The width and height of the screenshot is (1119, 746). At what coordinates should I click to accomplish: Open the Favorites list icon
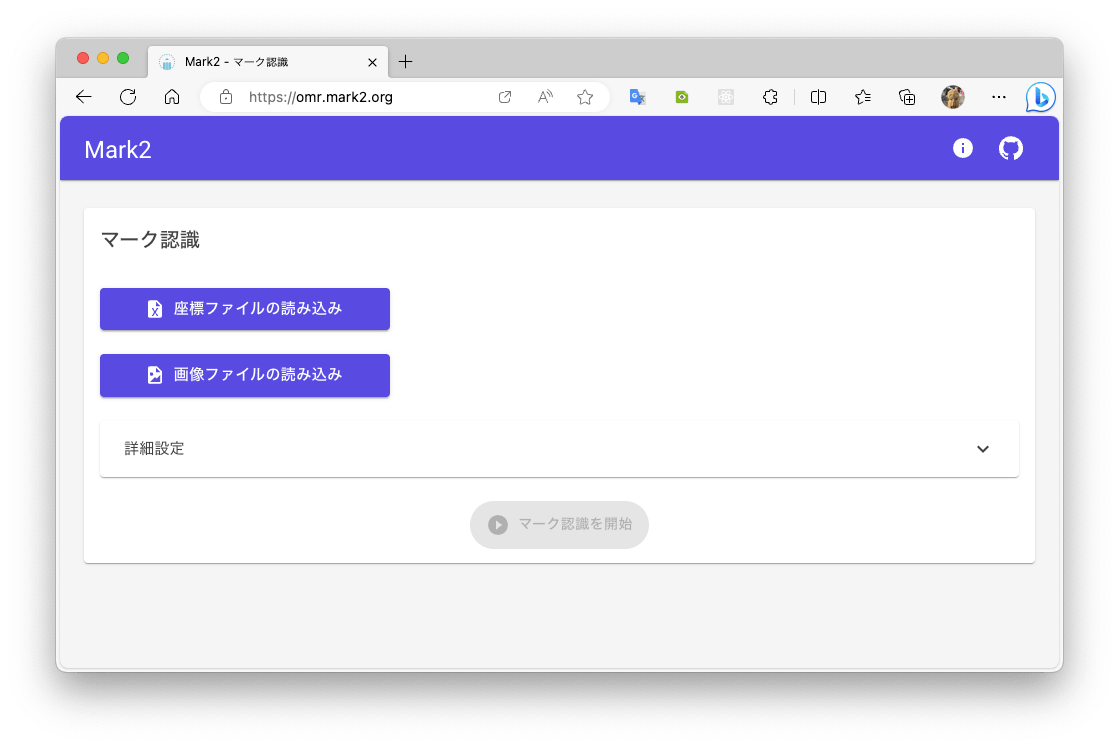point(863,97)
